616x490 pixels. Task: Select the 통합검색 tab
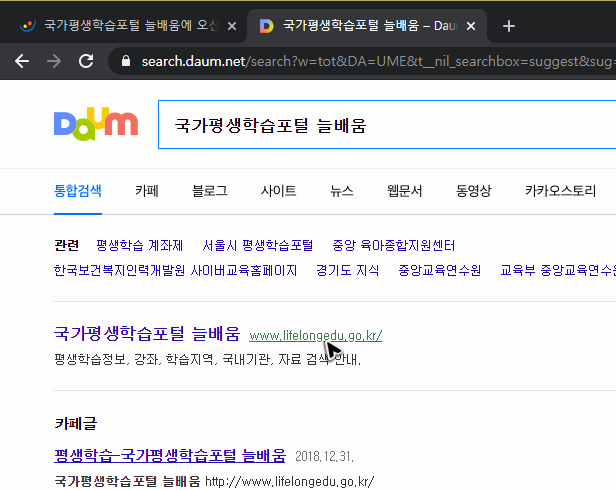[78, 191]
